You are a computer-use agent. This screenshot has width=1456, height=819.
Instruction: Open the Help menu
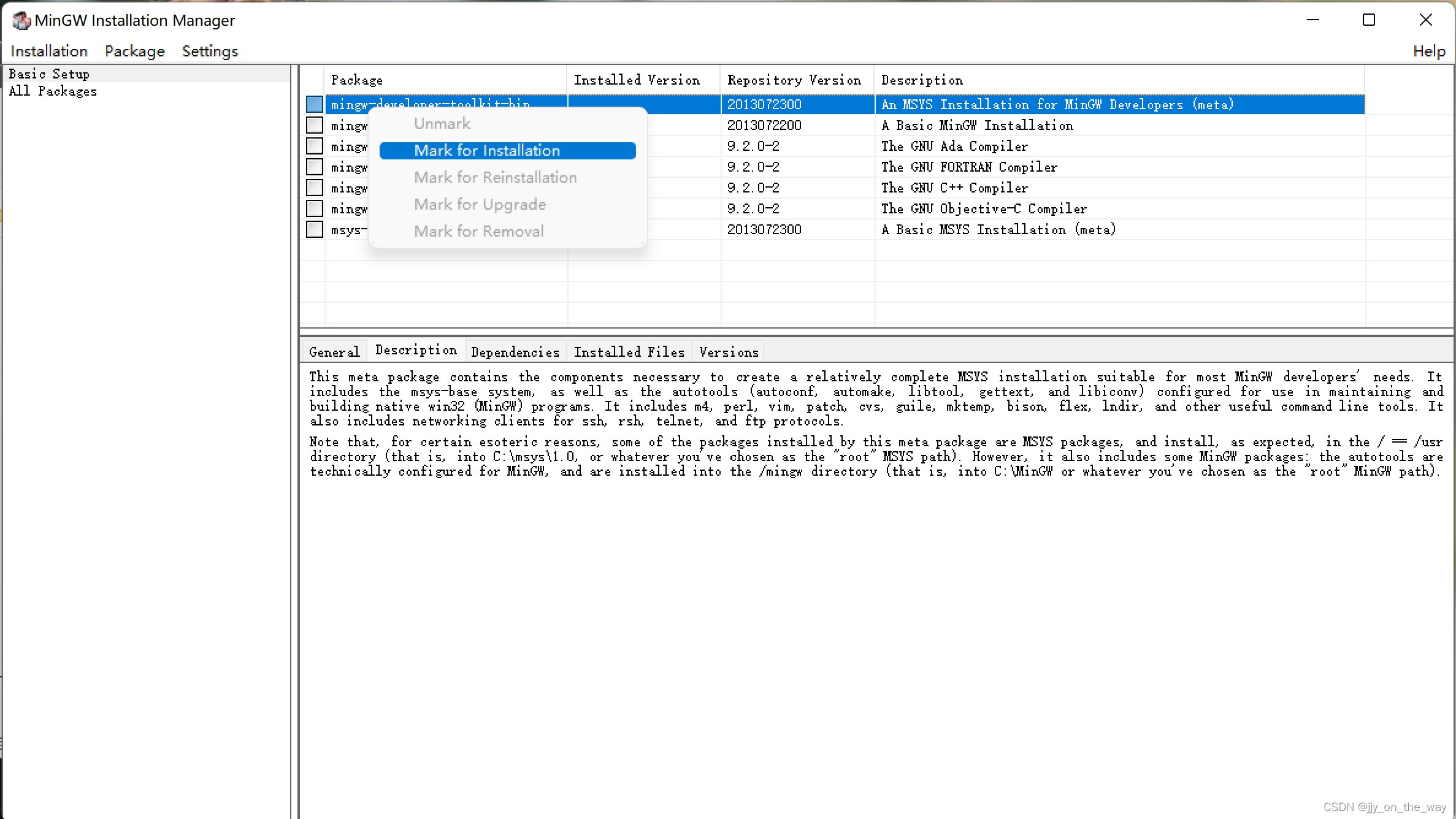(1428, 51)
